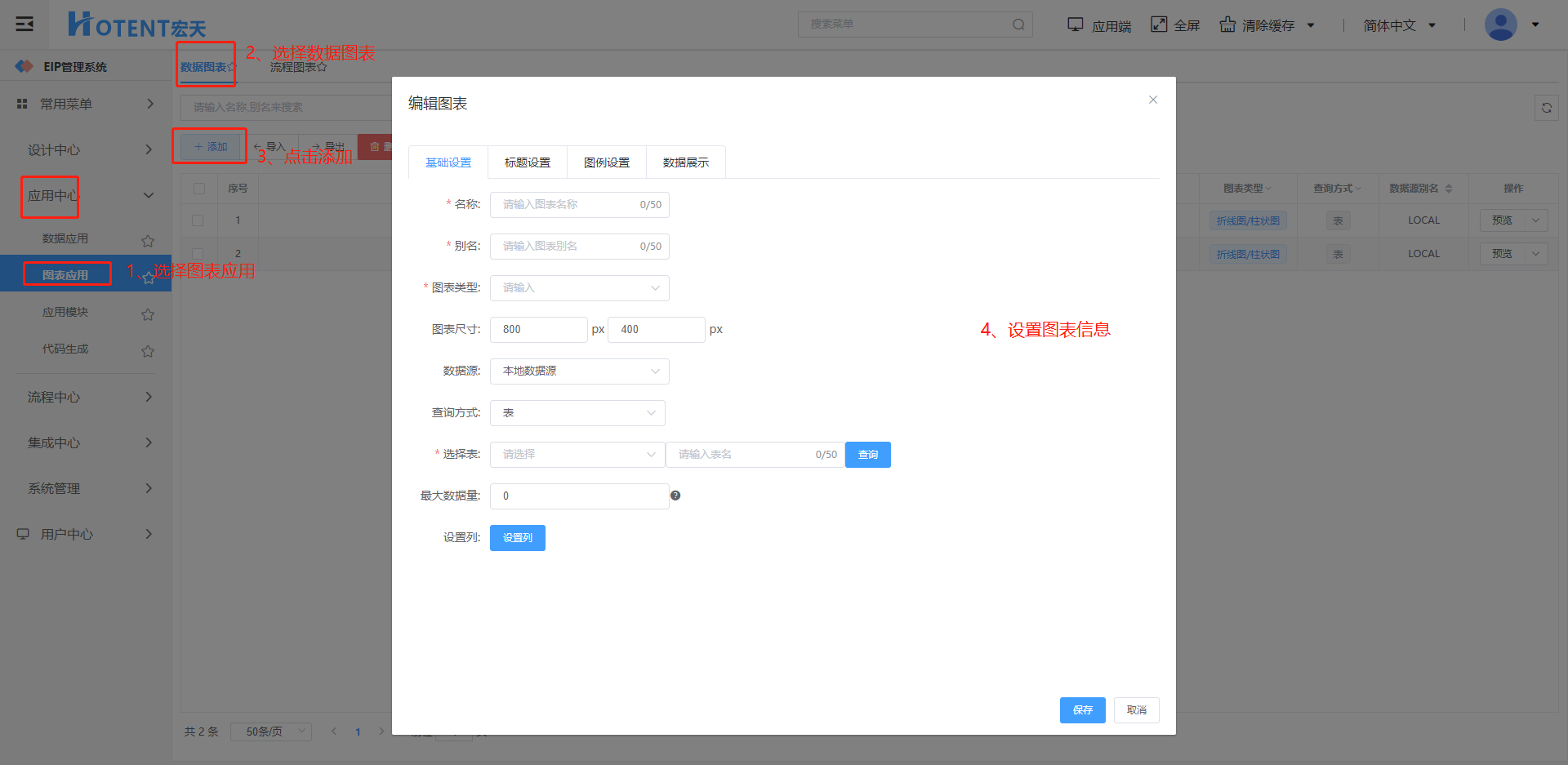Screen dimensions: 1568x765
Task: Open the 数据源 dropdown
Action: click(x=579, y=371)
